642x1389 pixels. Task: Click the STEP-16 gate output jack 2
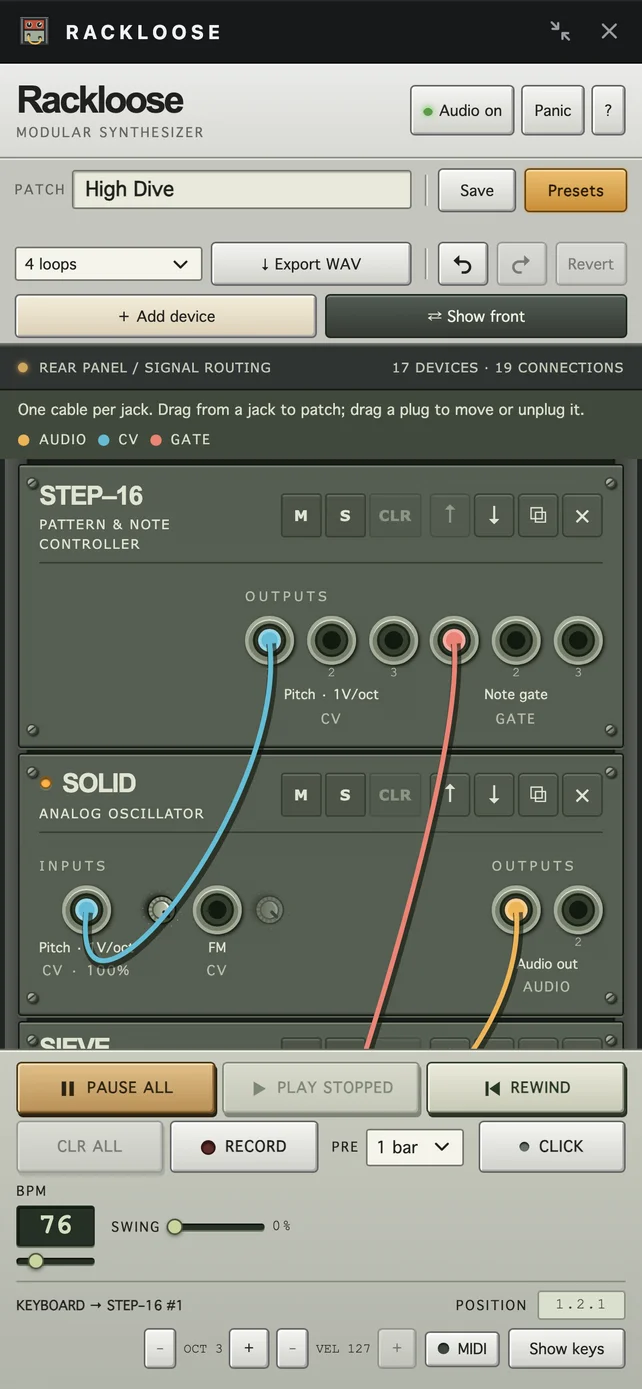(516, 640)
